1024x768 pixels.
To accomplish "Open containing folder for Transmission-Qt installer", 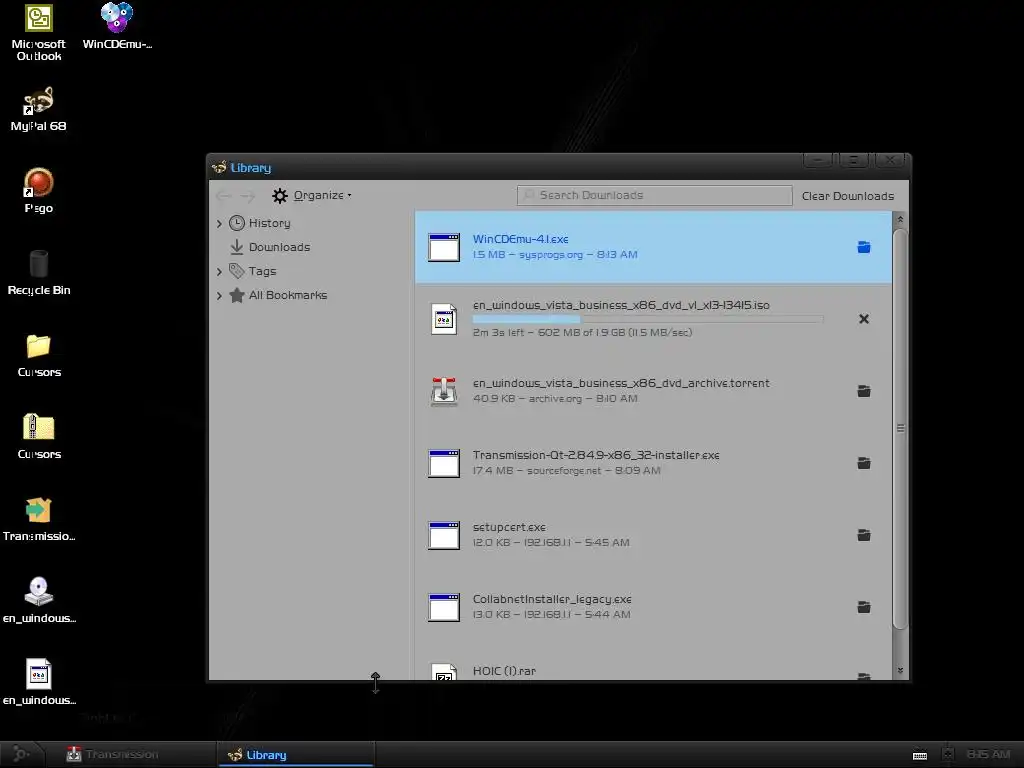I will [863, 462].
